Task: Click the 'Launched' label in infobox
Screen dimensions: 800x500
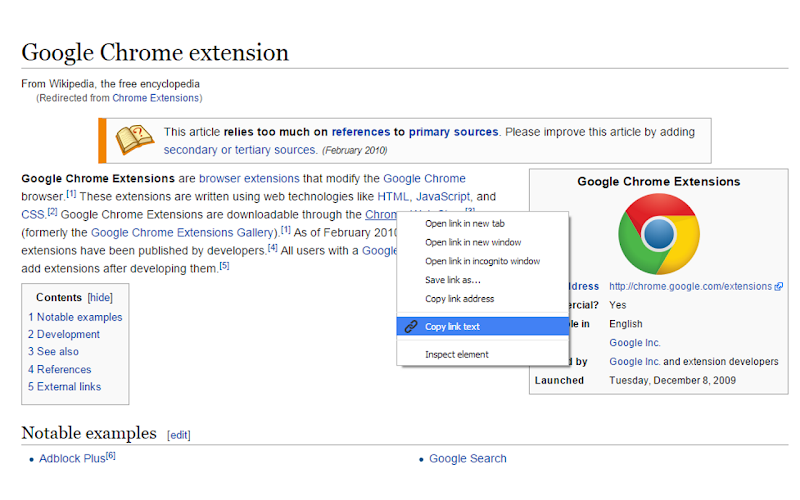Action: [x=559, y=381]
